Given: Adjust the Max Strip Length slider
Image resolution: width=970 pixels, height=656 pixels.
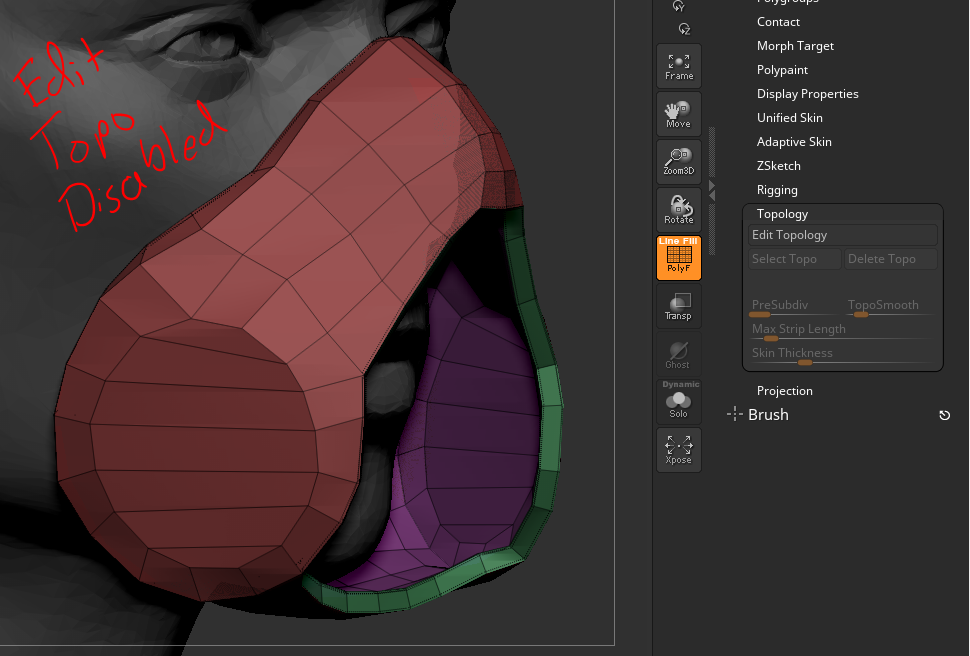Looking at the screenshot, I should pyautogui.click(x=843, y=331).
